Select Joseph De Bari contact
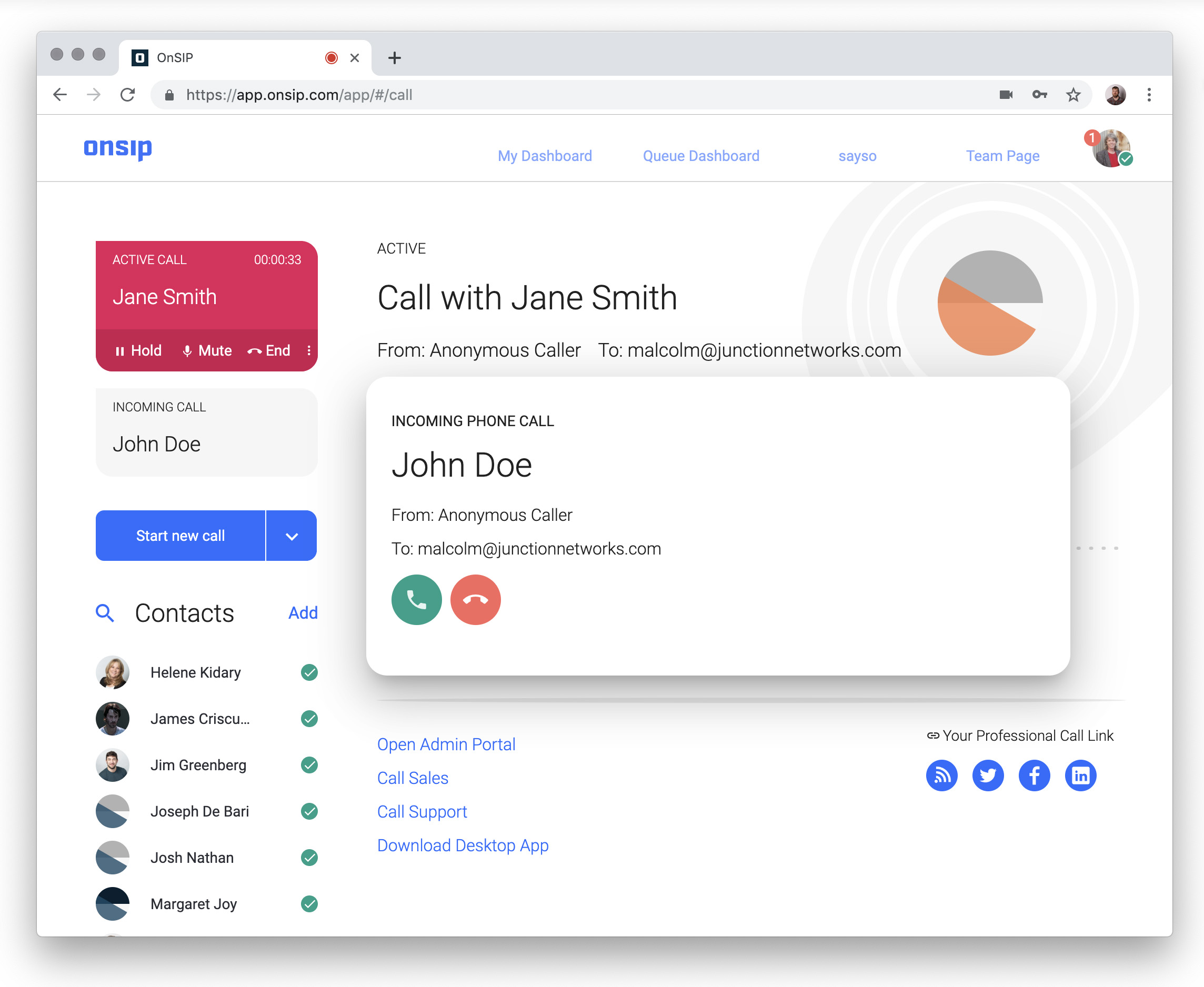This screenshot has height=987, width=1204. coord(206,811)
